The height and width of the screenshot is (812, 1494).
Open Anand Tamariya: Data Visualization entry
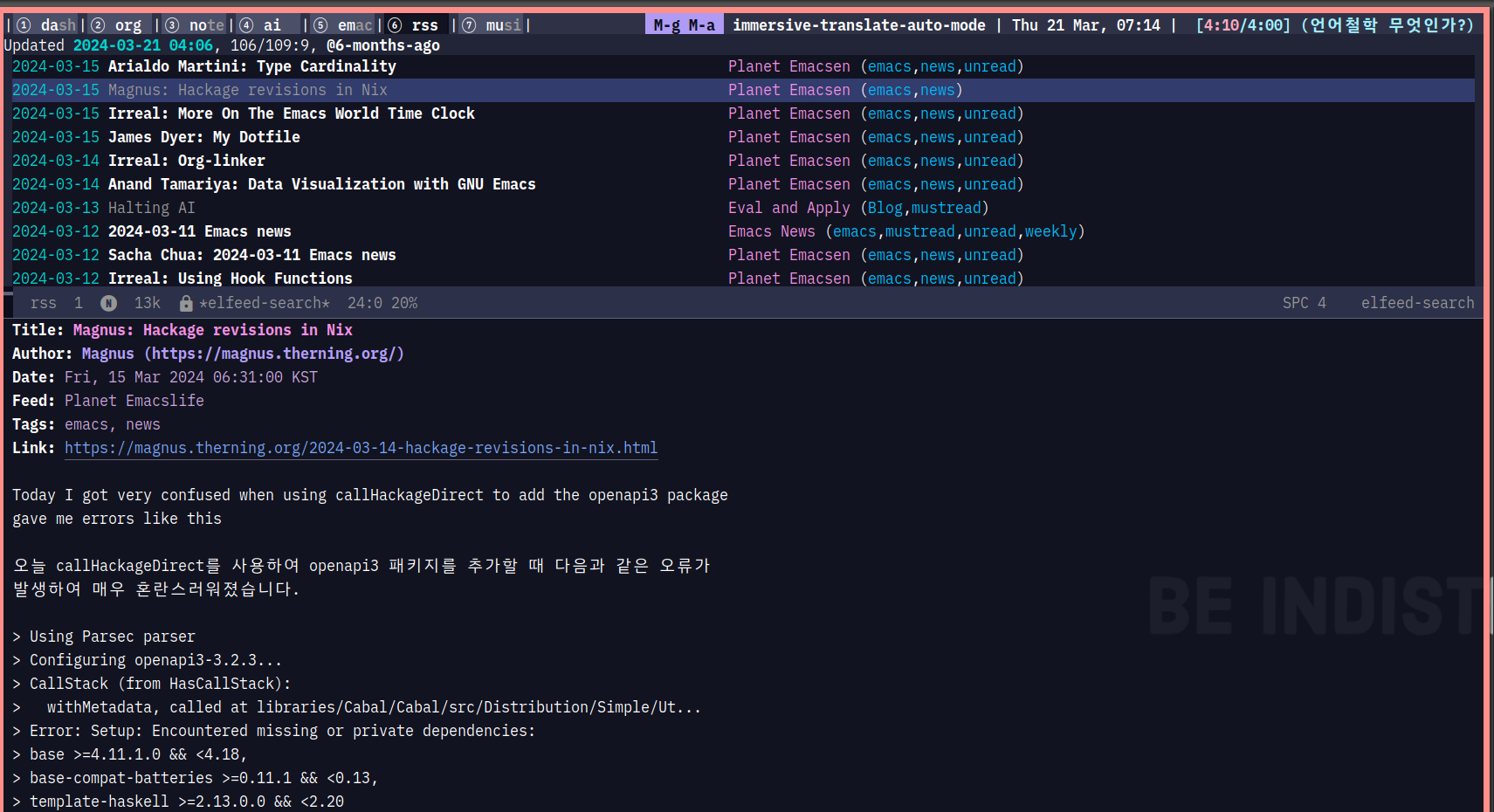322,184
